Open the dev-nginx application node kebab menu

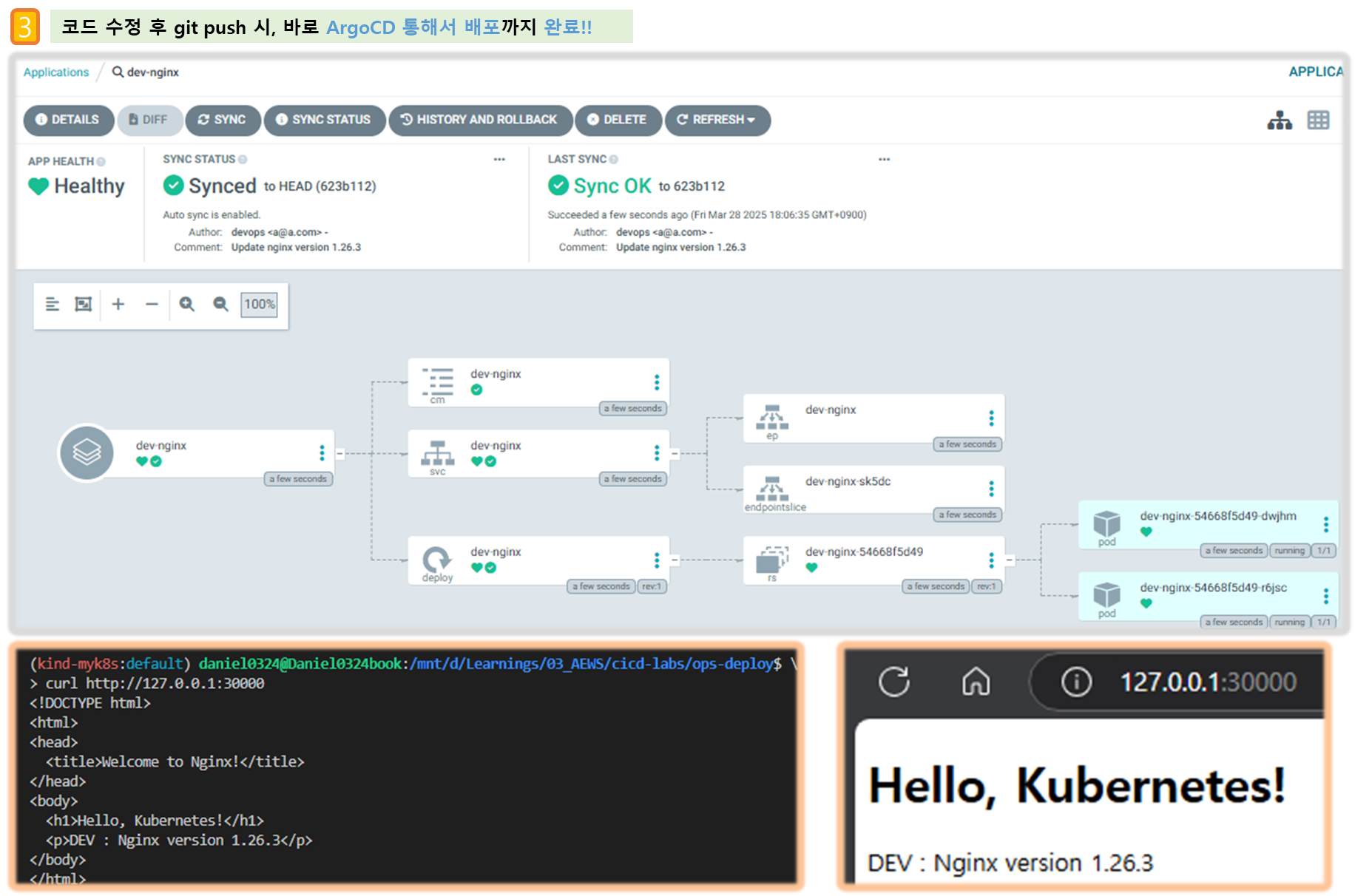tap(322, 452)
